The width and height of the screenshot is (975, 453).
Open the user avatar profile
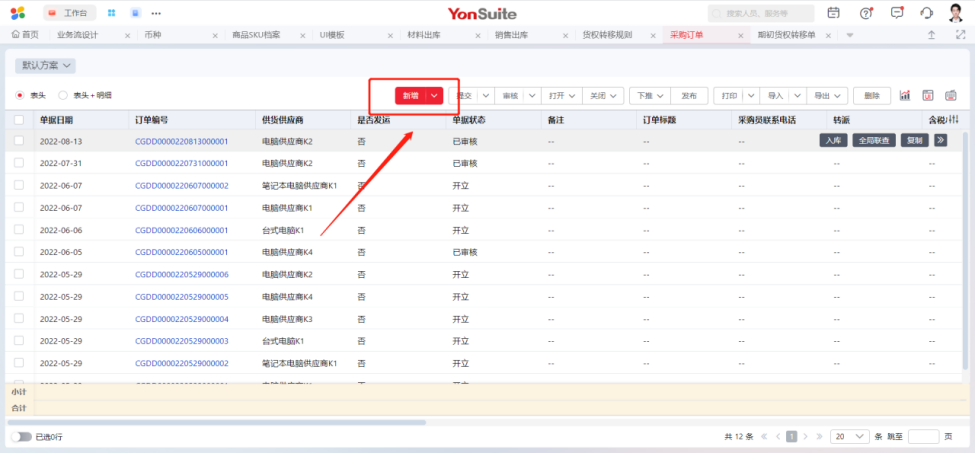pyautogui.click(x=955, y=12)
